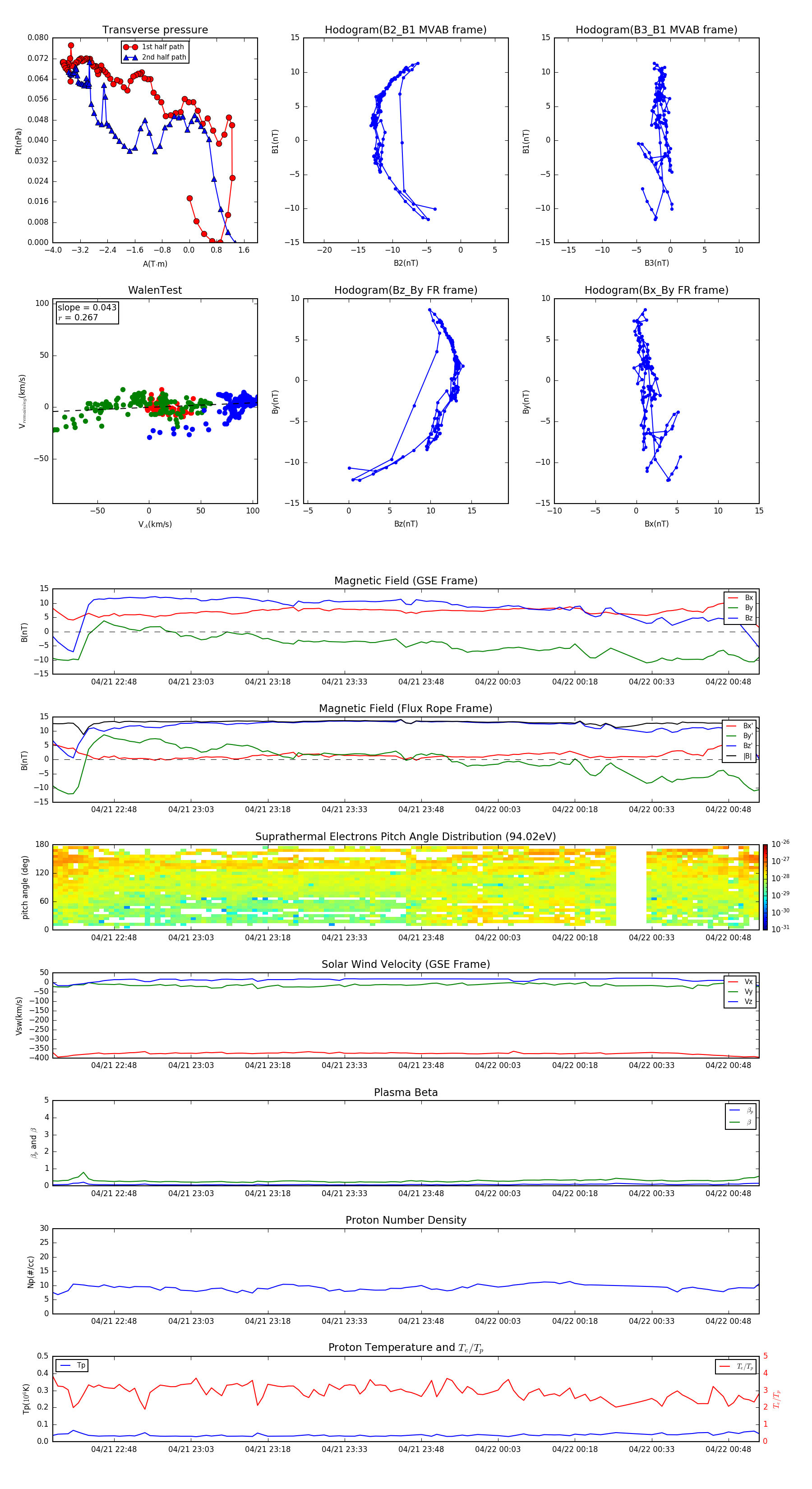The height and width of the screenshot is (1489, 812).
Task: Click the Suprathermal Electrons Pitch Angle Distribution title
Action: click(x=406, y=837)
